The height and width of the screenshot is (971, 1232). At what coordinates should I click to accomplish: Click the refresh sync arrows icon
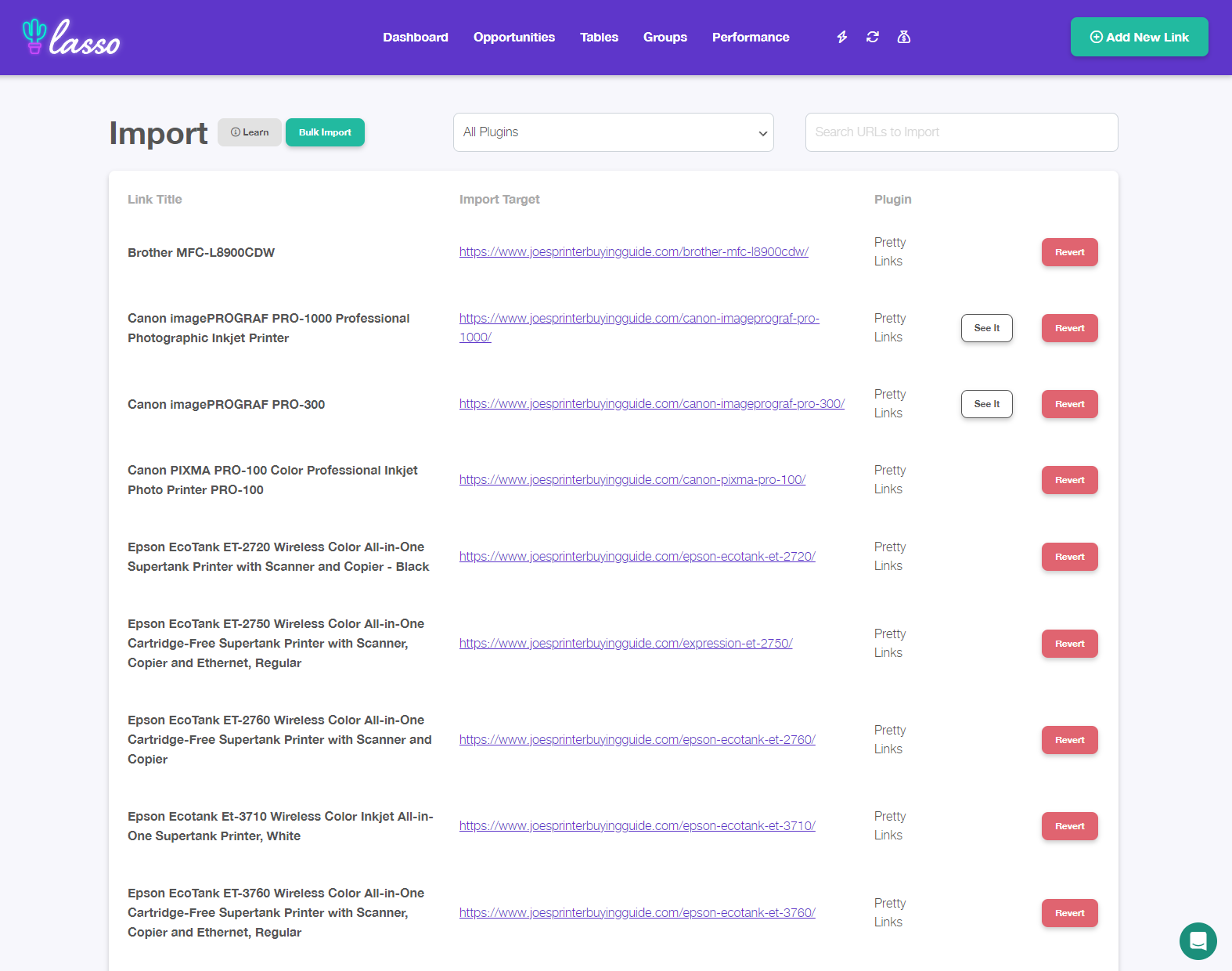(x=873, y=37)
